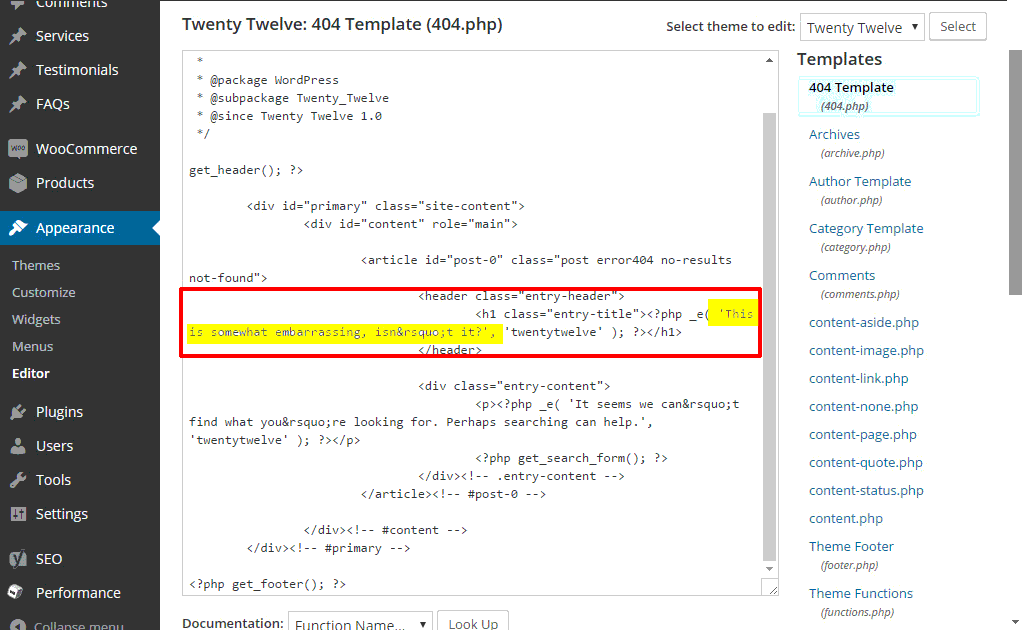Click the get_search_form code line
The width and height of the screenshot is (1024, 630).
(x=571, y=458)
